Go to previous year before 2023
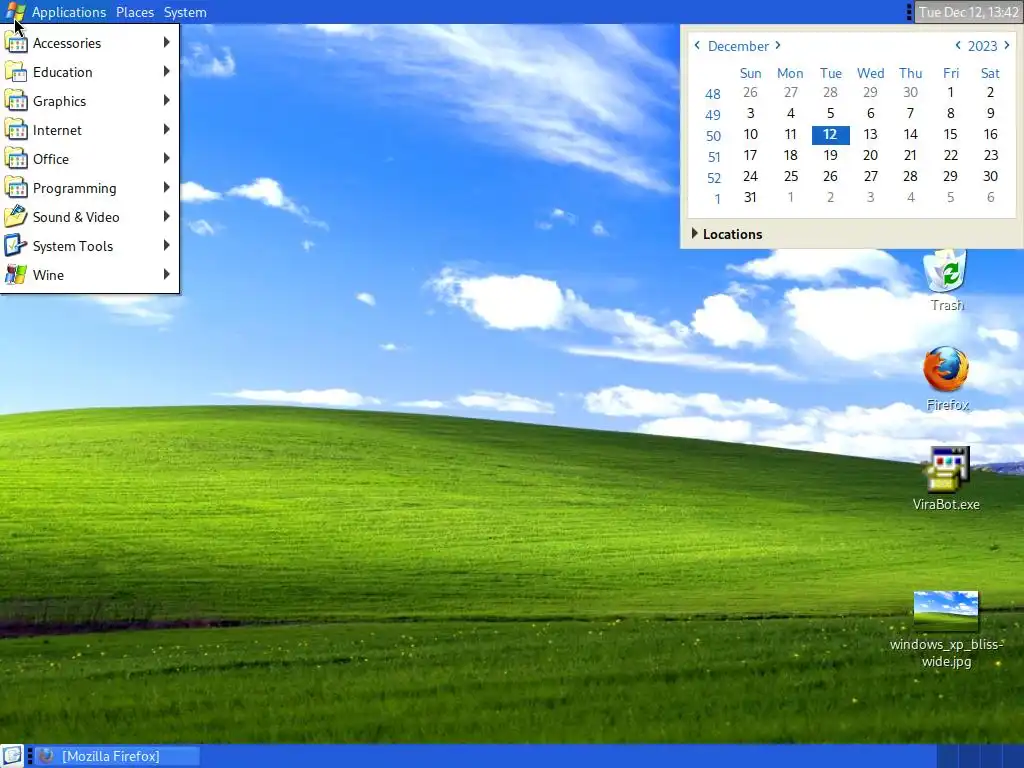 pos(958,45)
